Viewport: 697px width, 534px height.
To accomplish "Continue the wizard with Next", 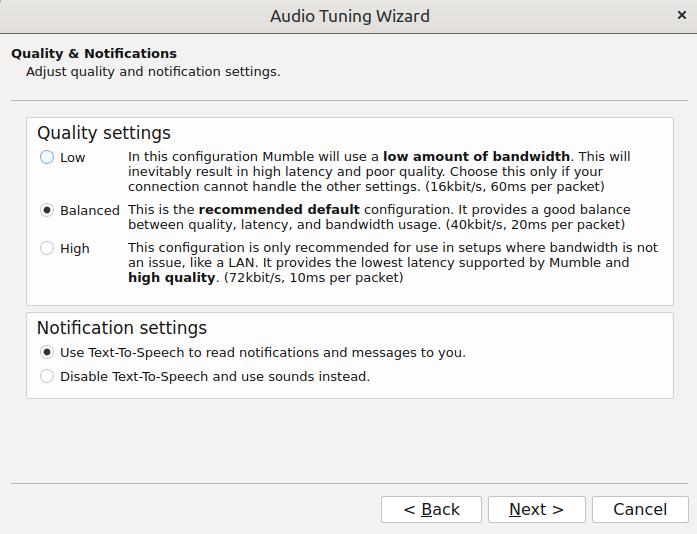I will (537, 509).
